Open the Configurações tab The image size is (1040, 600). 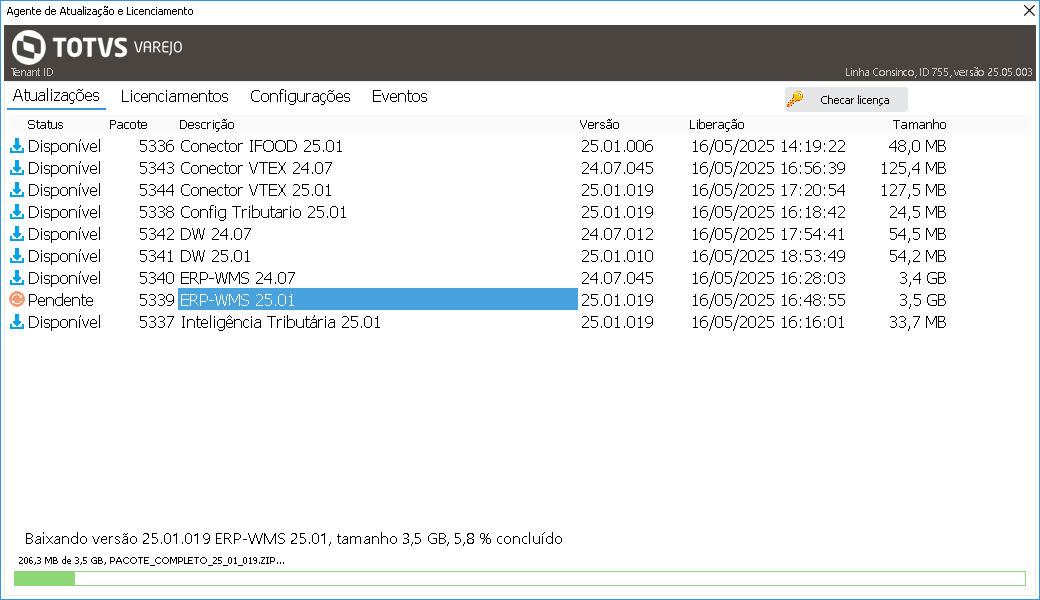pos(300,97)
